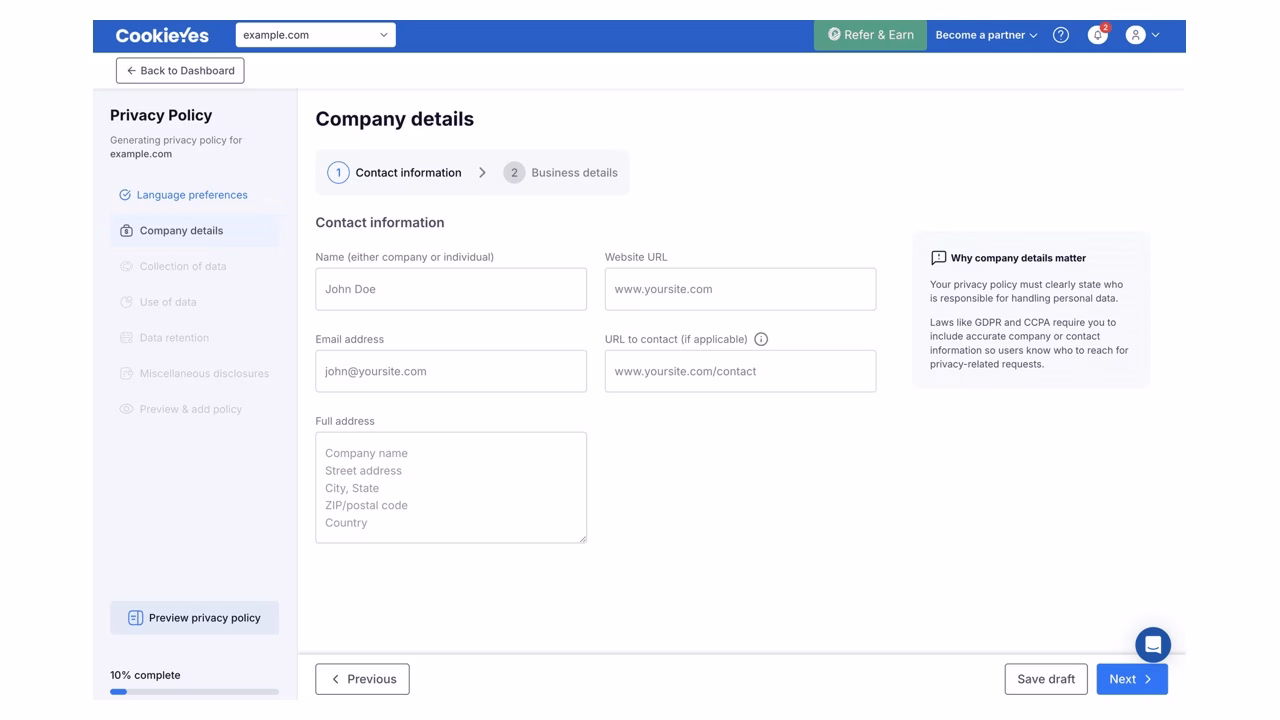Open the notifications bell icon

coord(1097,35)
